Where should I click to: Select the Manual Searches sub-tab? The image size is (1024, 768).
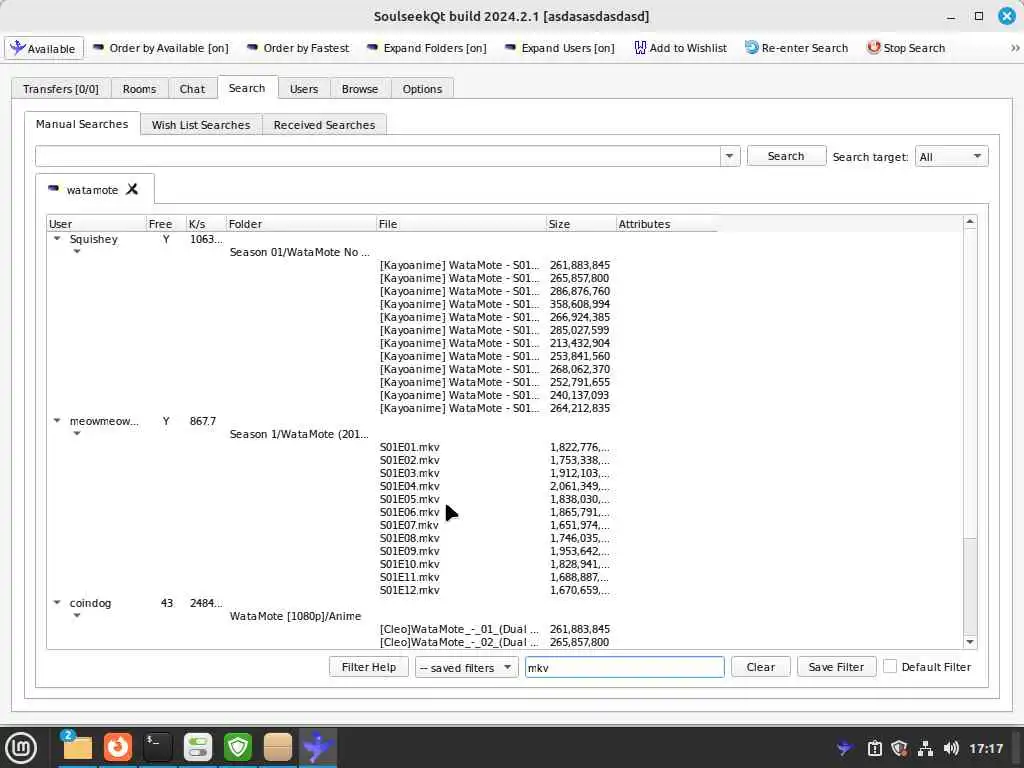(x=82, y=124)
